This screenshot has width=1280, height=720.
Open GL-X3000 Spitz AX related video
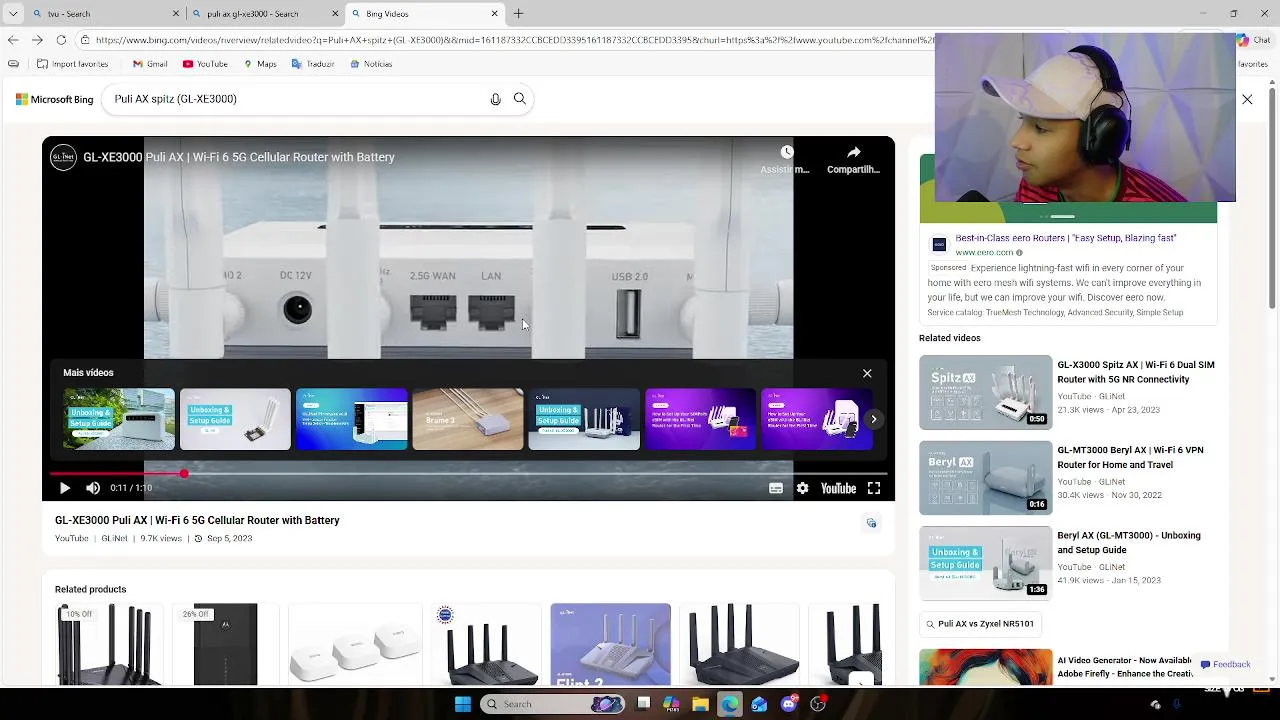(1068, 392)
